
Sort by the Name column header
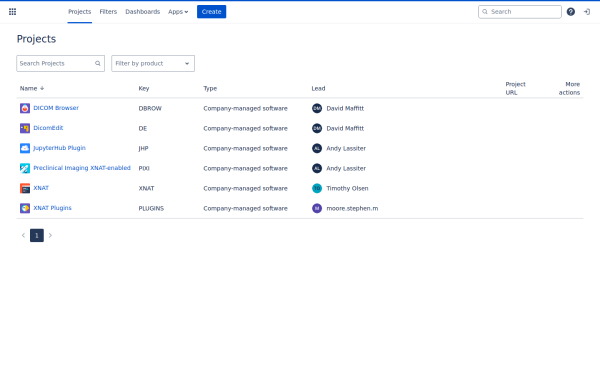click(x=28, y=88)
